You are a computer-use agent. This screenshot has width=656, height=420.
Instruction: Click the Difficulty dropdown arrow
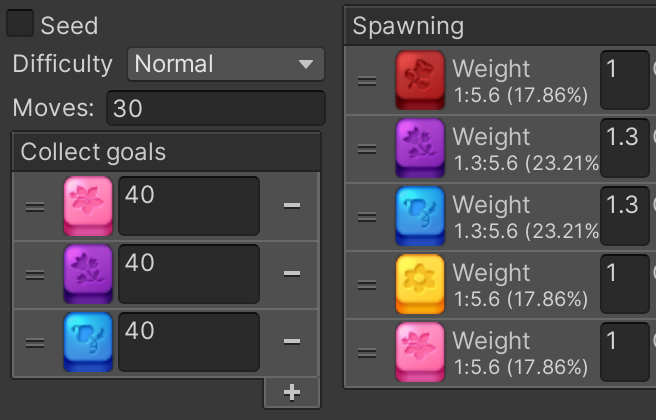pos(306,64)
